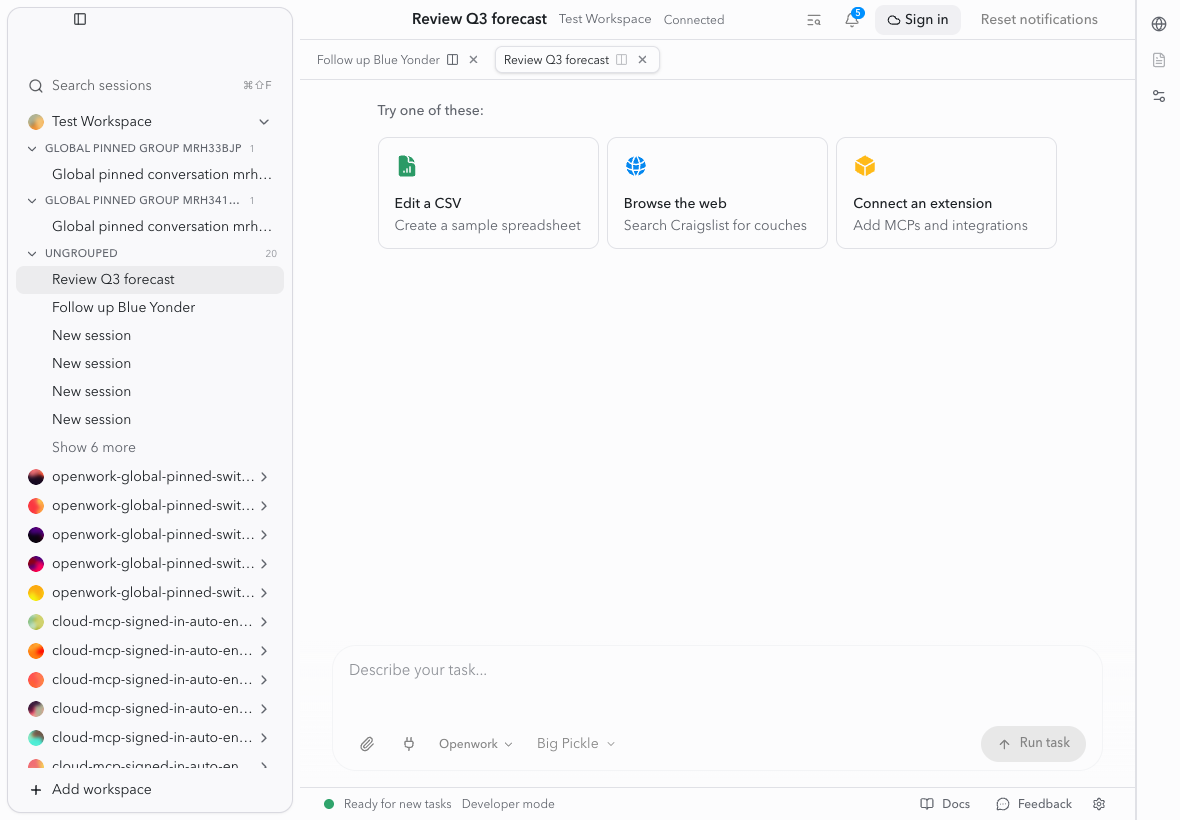Click the cloud icon in Sign in button
1180x820 pixels.
(894, 20)
